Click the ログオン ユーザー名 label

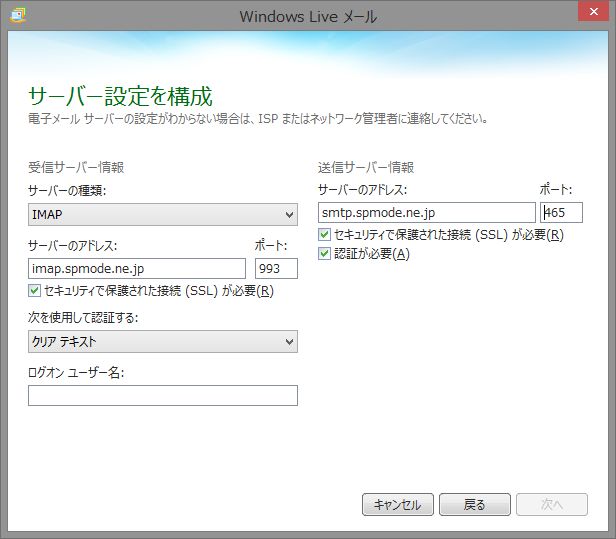(x=76, y=372)
